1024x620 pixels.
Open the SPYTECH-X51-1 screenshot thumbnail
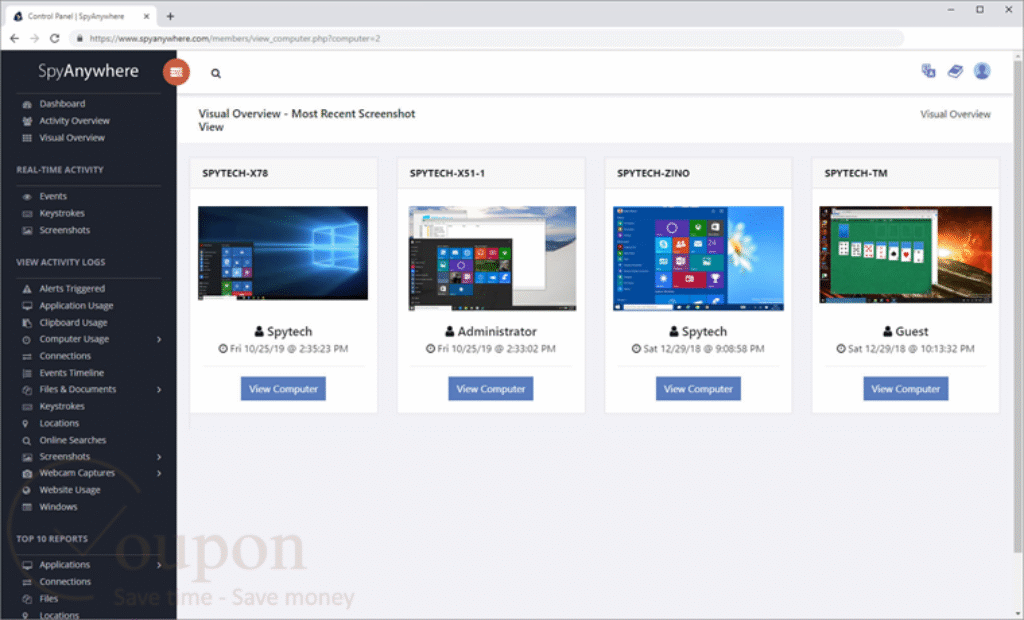pos(492,259)
